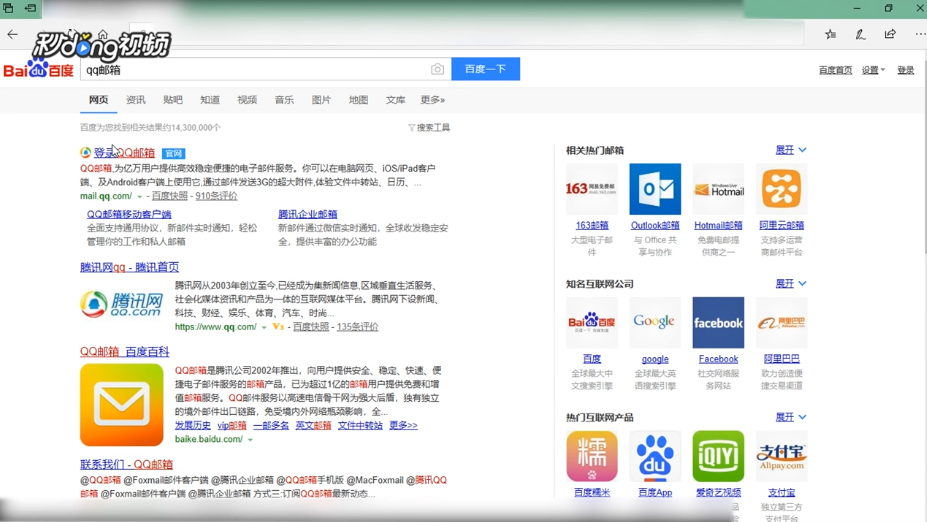This screenshot has height=522, width=927.
Task: Open the 文件中转站 sublink
Action: pyautogui.click(x=360, y=426)
